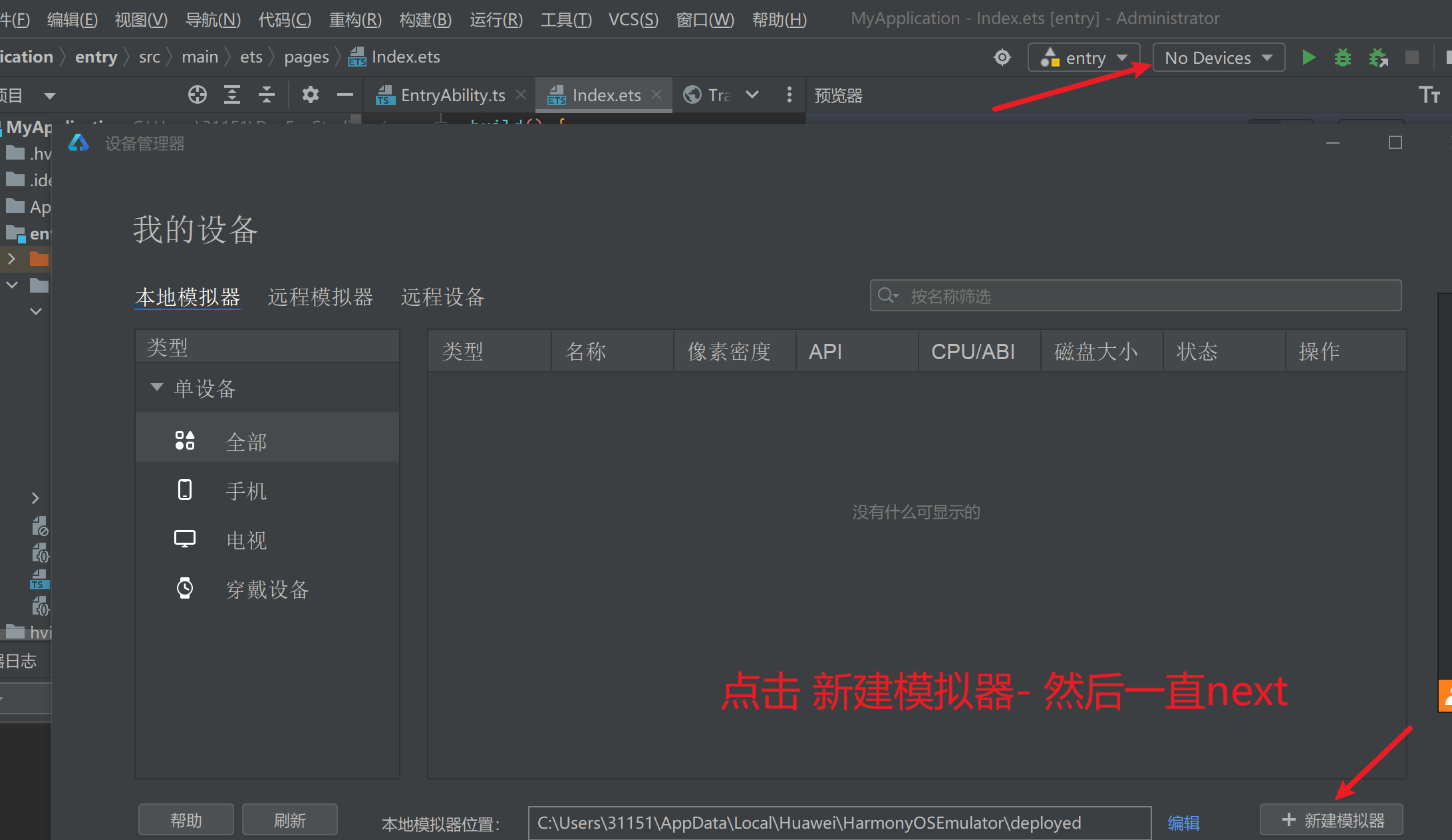
Task: Select 电视 TV device type
Action: pyautogui.click(x=246, y=540)
